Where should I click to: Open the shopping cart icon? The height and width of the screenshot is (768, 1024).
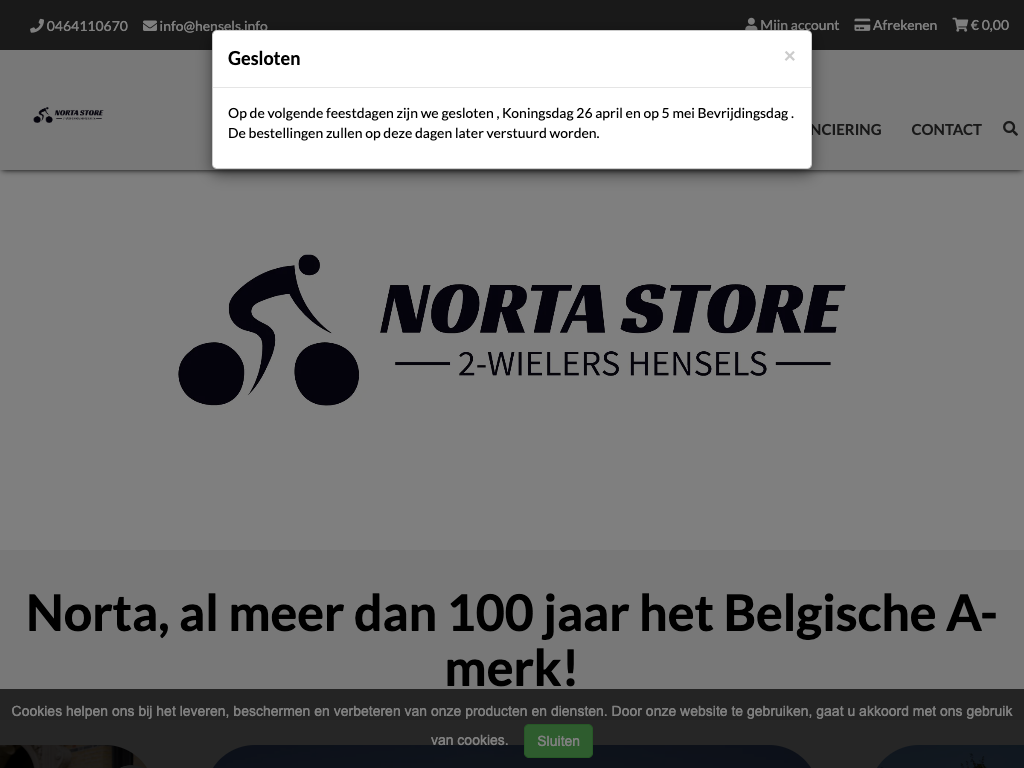click(x=960, y=25)
